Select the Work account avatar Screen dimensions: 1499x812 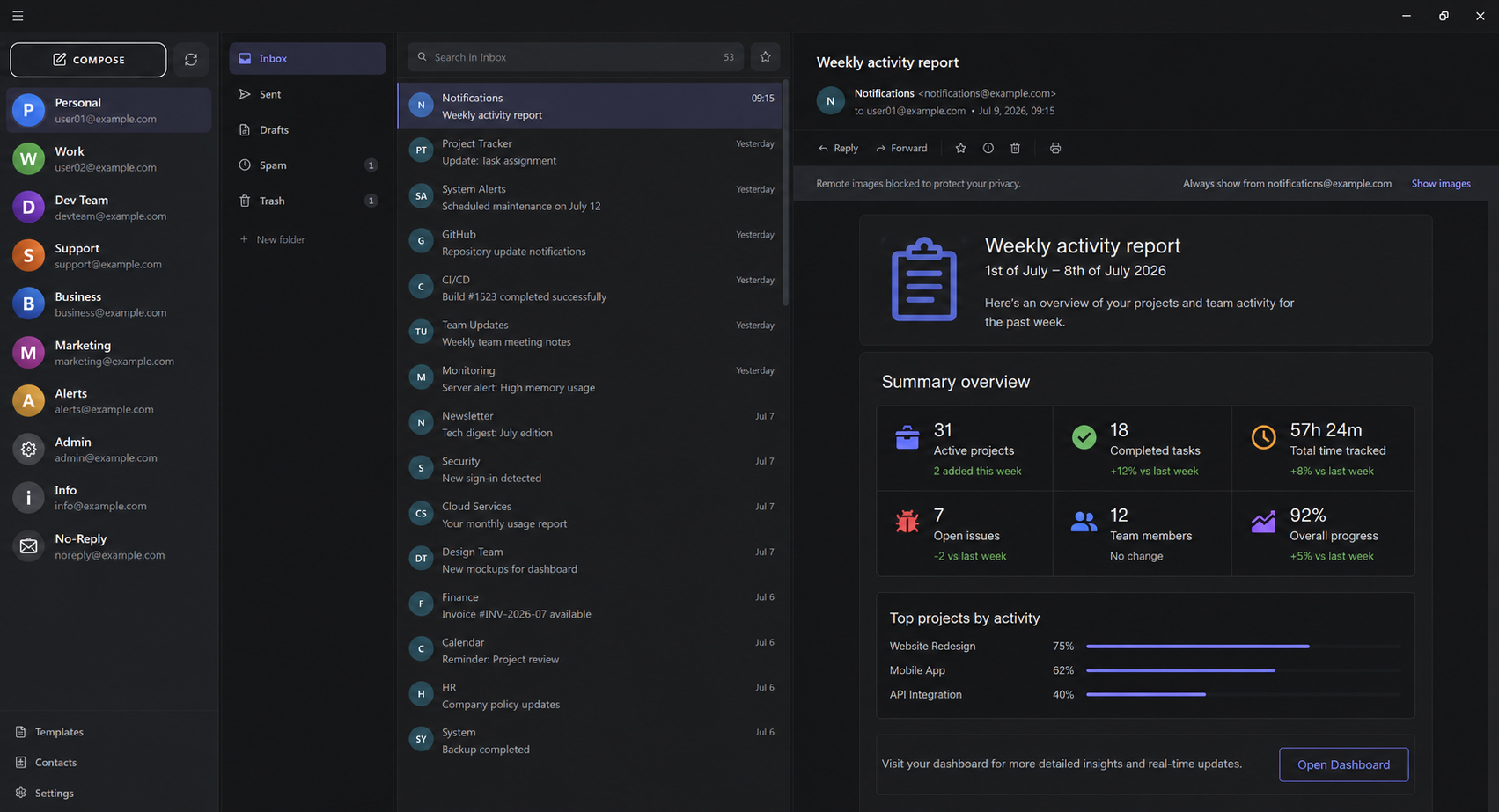point(28,158)
